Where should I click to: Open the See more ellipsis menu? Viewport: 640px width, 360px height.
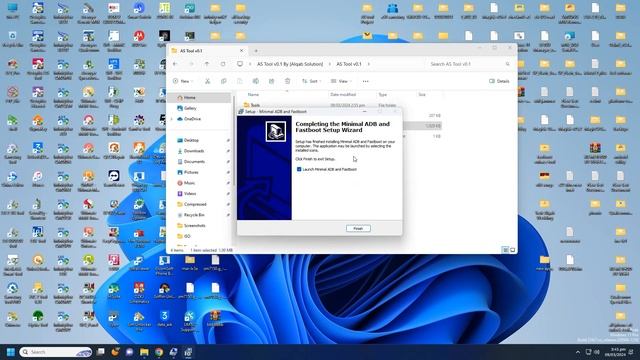(x=365, y=81)
